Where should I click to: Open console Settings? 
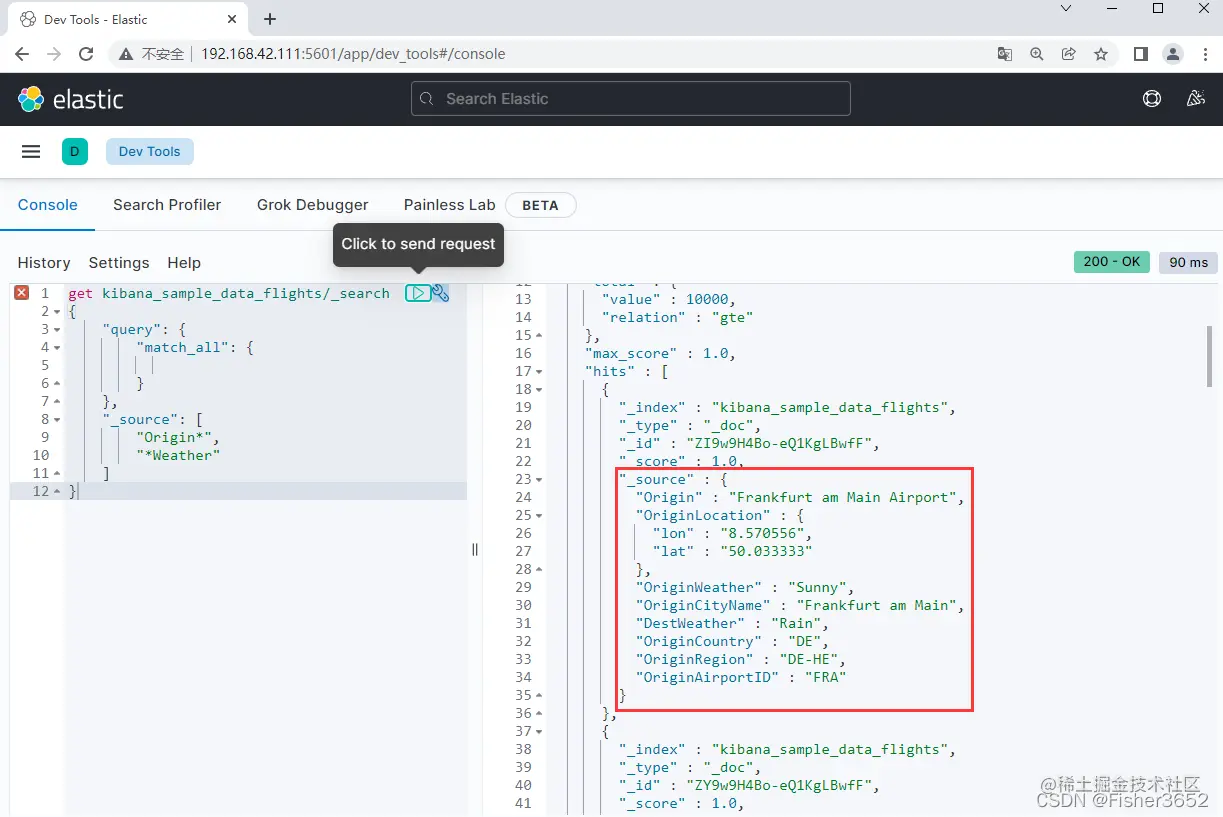[119, 262]
